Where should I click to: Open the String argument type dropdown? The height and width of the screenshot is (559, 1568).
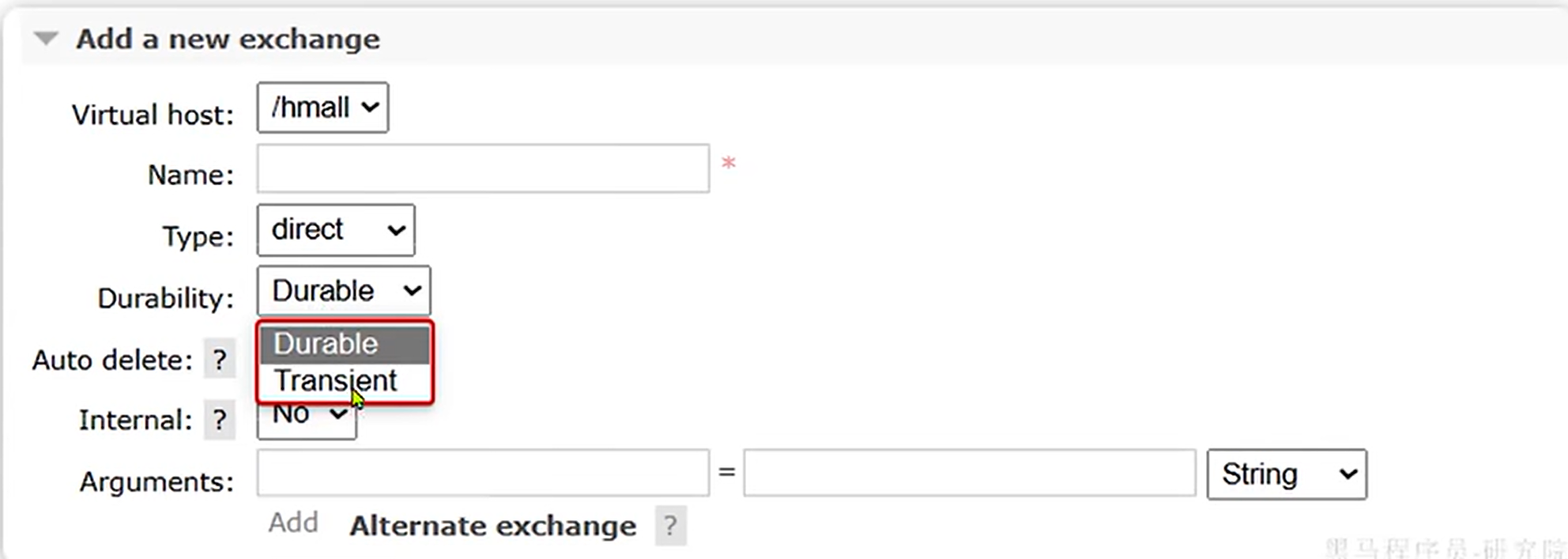(1286, 474)
